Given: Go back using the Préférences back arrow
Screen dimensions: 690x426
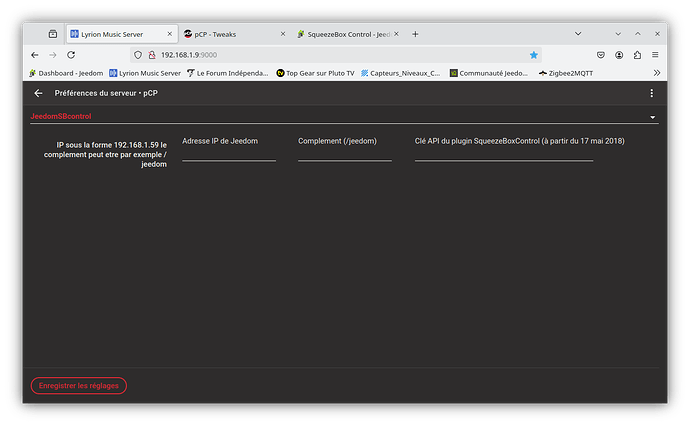Looking at the screenshot, I should [x=38, y=93].
